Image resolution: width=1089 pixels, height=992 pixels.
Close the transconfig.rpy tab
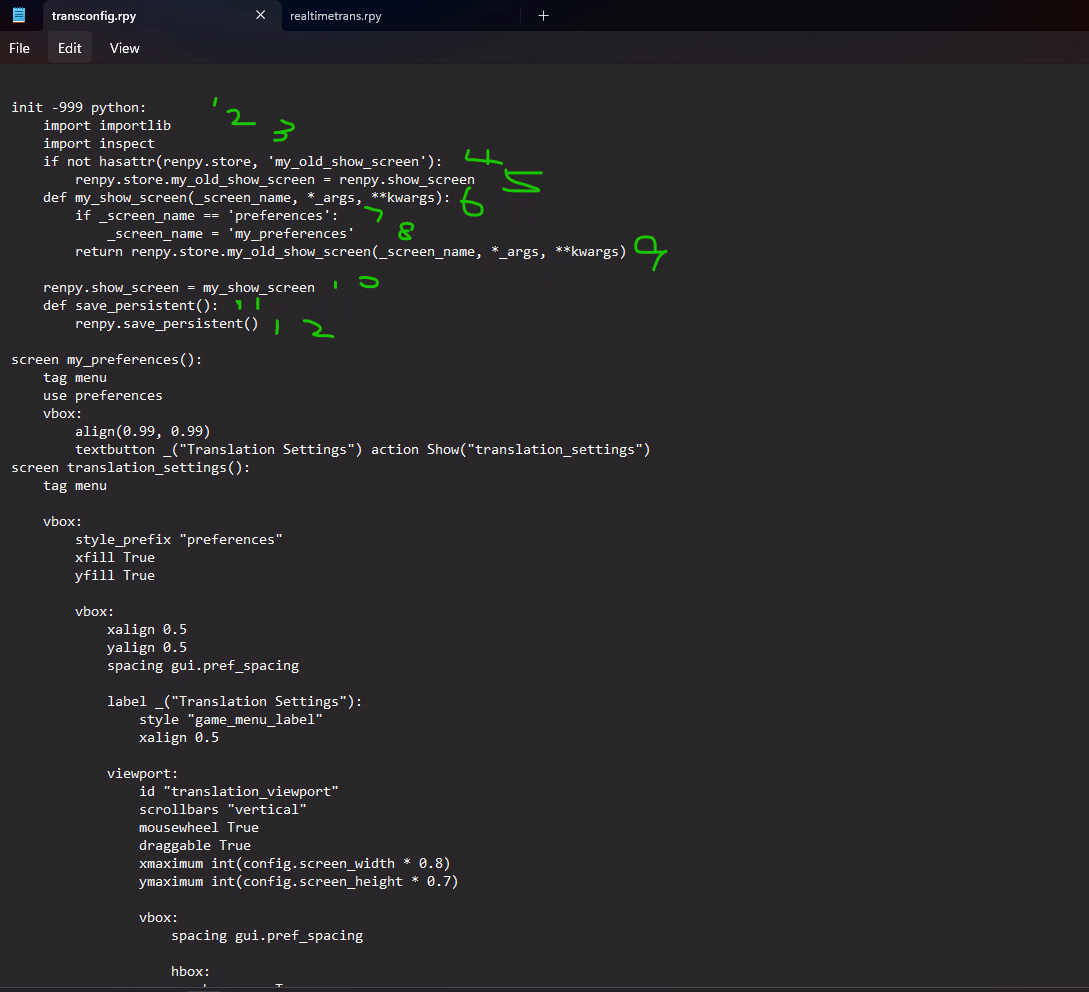click(x=261, y=15)
